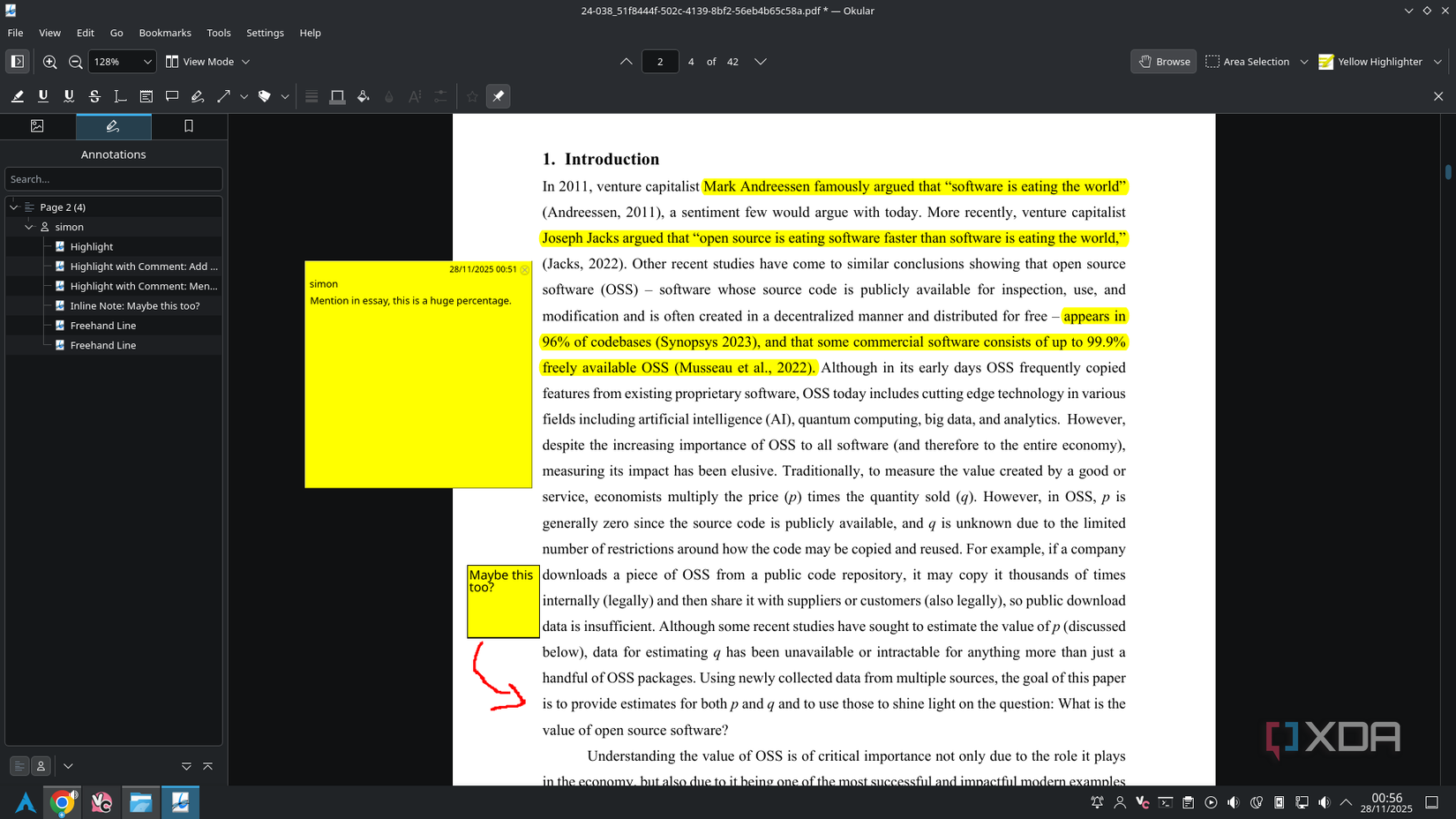Screen dimensions: 1456x819
Task: Collapse the Page 2 (4) tree node
Action: pos(14,207)
